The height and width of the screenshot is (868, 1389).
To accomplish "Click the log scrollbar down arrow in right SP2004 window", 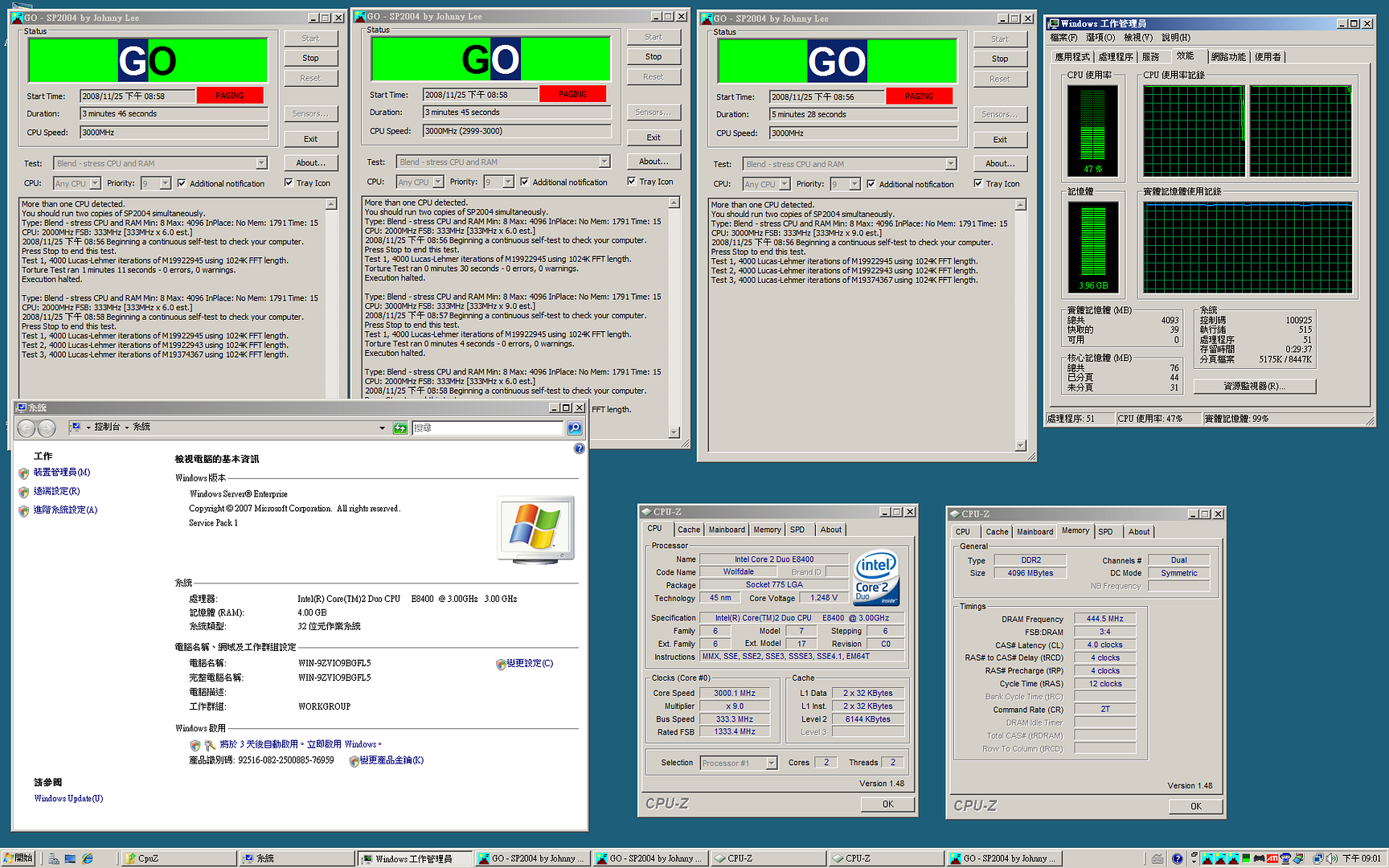I will click(x=1020, y=445).
